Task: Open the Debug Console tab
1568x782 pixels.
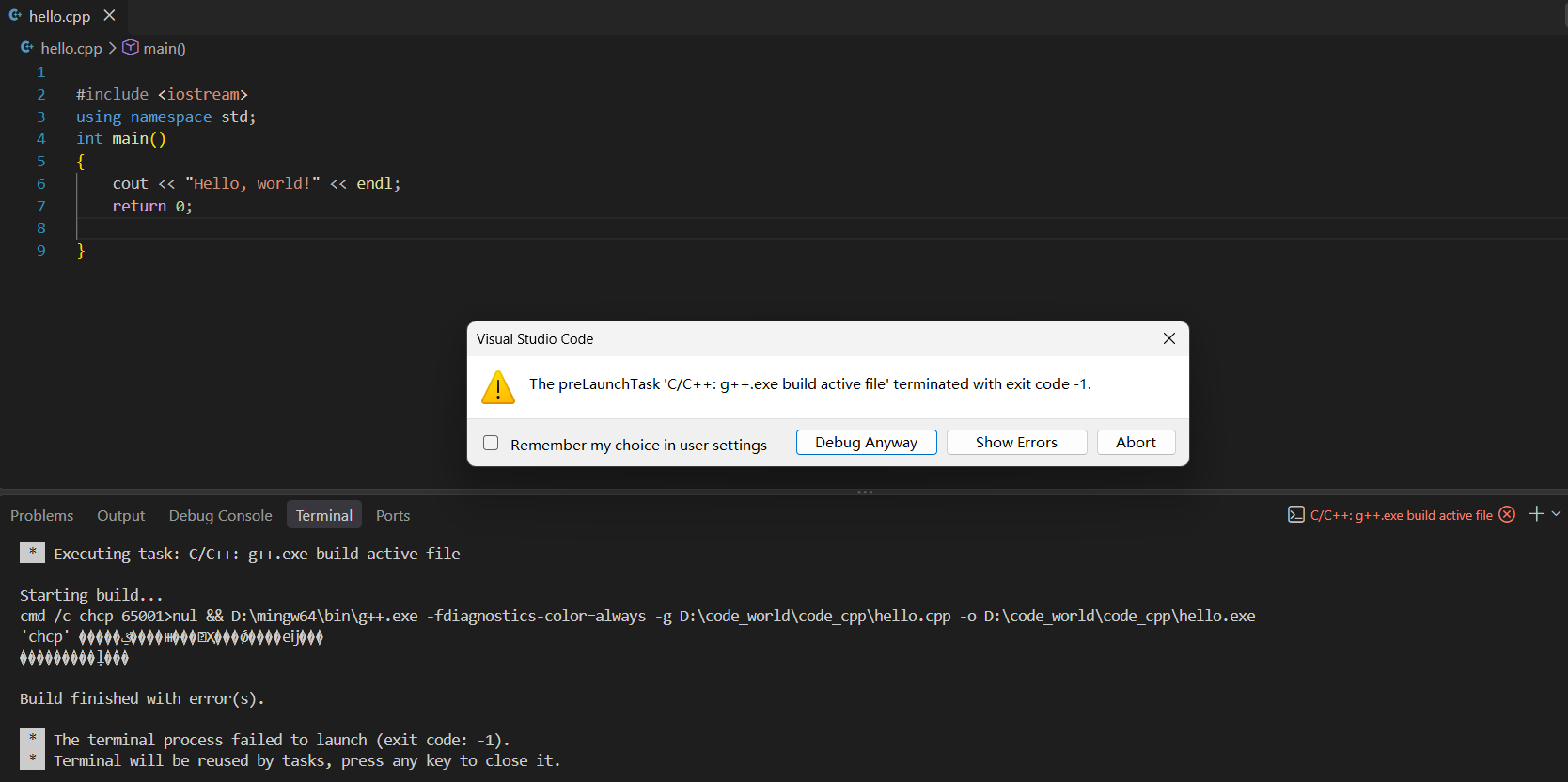Action: (x=221, y=516)
